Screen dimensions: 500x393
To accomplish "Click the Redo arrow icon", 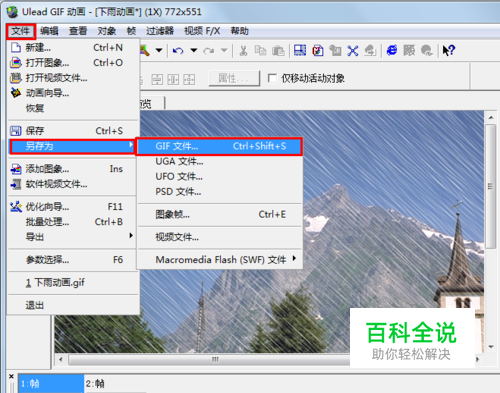I will click(x=209, y=51).
